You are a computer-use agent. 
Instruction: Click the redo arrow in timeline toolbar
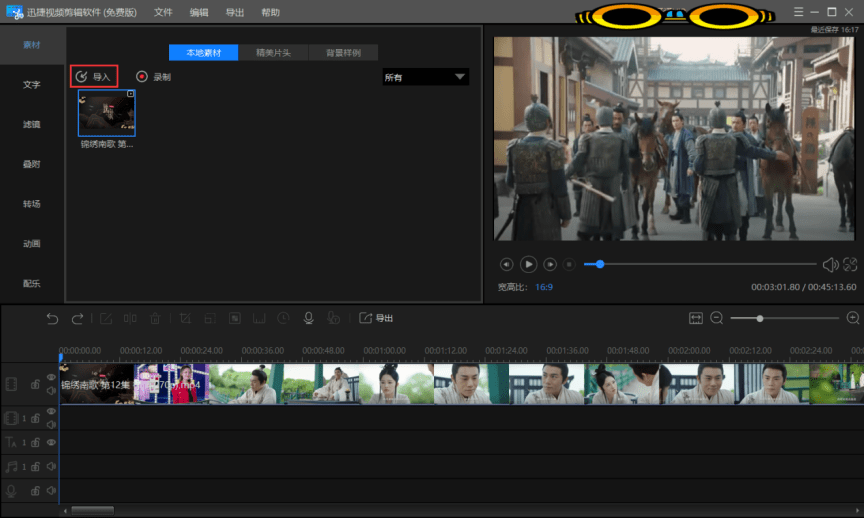coord(77,318)
